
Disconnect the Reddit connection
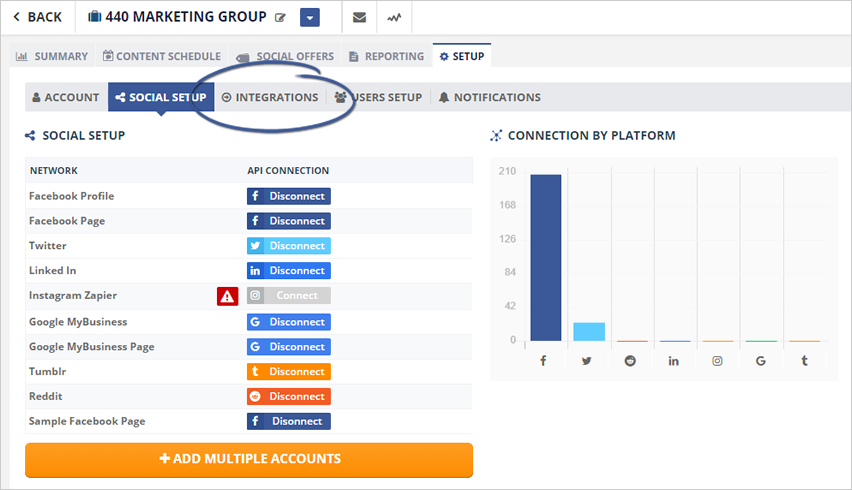(289, 396)
